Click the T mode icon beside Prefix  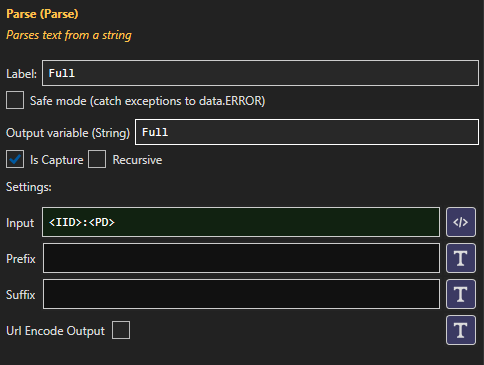461,258
